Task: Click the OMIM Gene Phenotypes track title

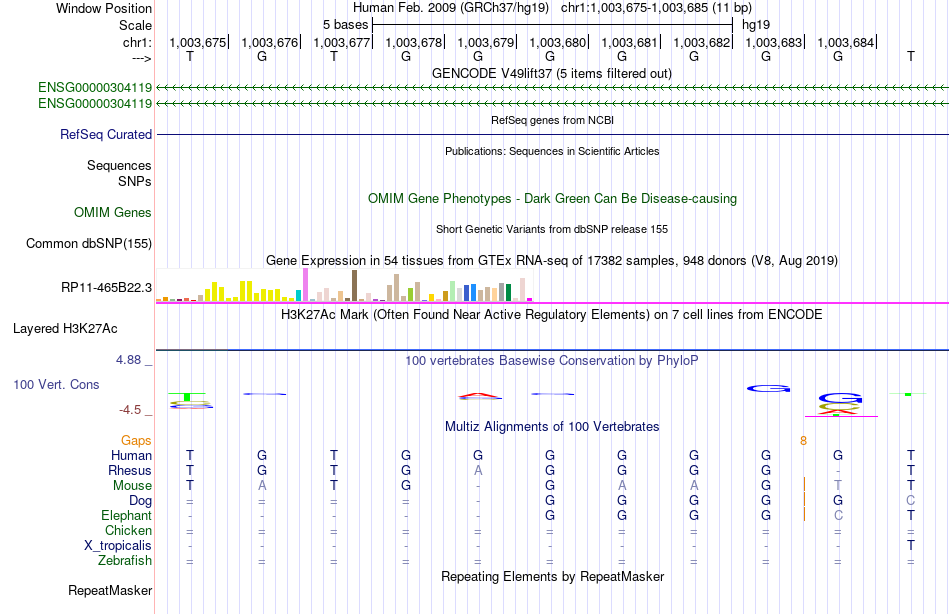Action: coord(553,198)
